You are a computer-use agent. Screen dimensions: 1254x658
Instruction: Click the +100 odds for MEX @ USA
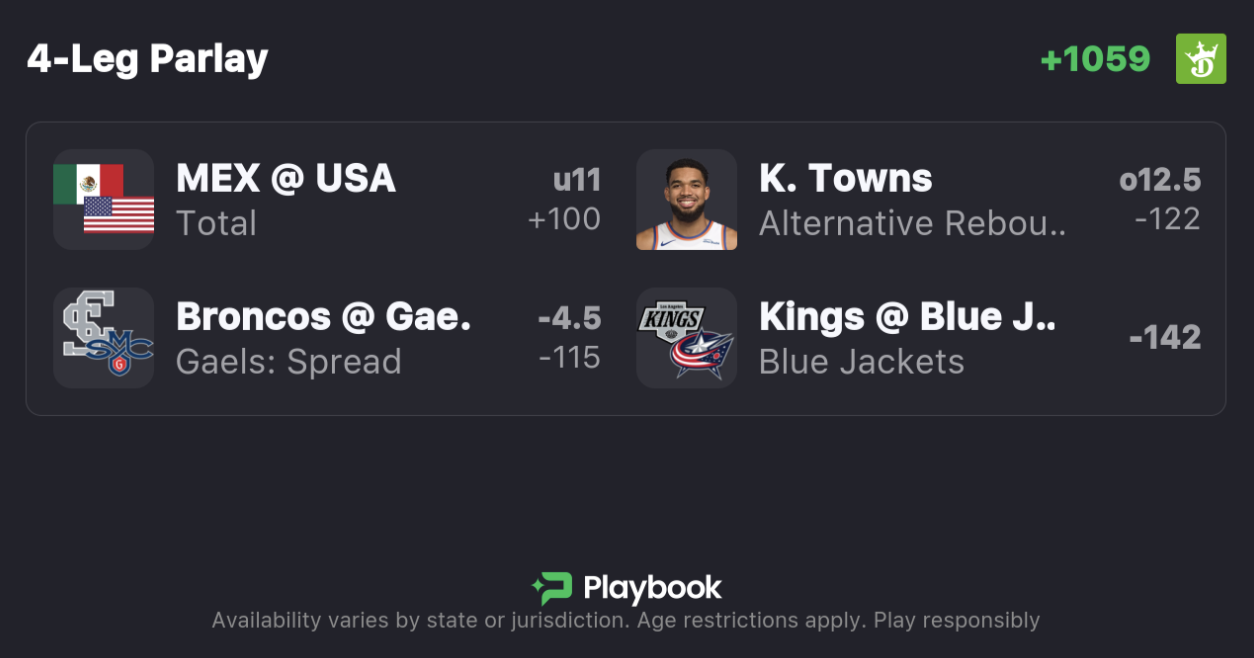(x=564, y=219)
